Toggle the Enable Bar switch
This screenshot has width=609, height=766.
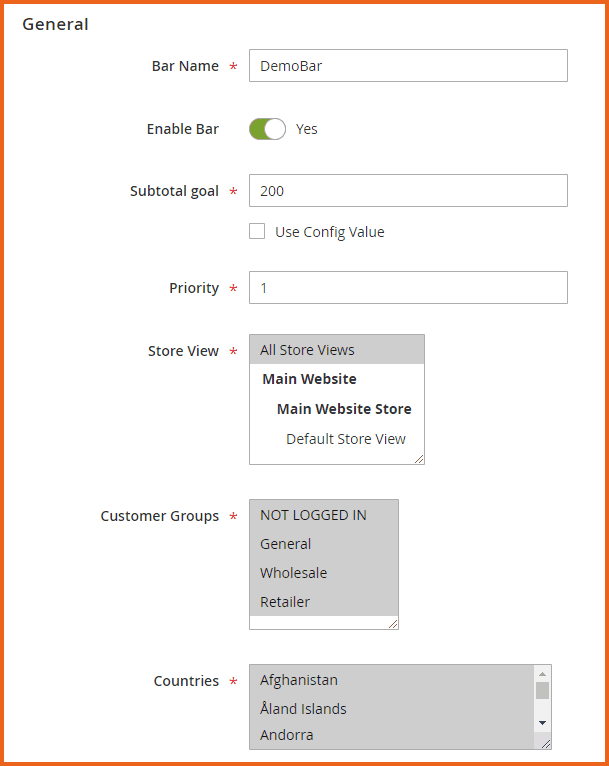pyautogui.click(x=267, y=129)
